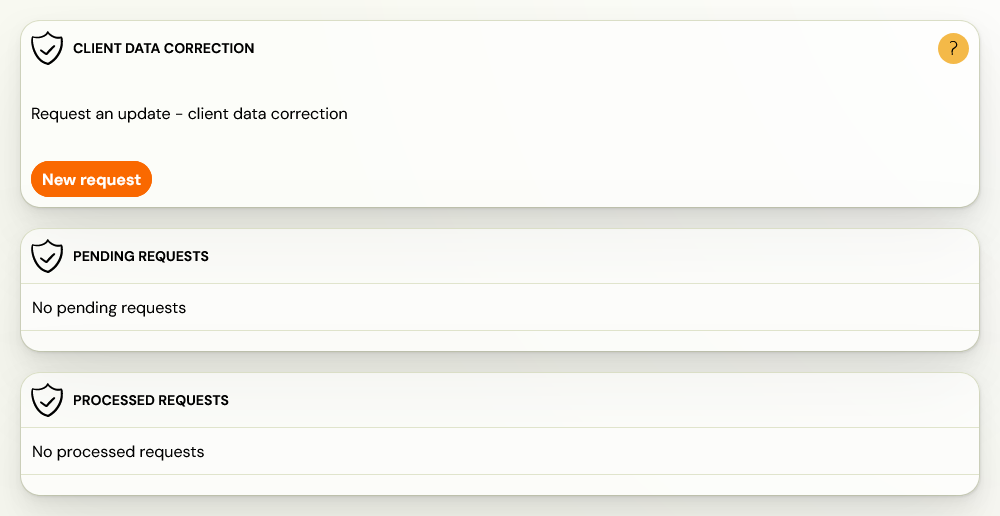Screen dimensions: 1000x516
Task: Select the "No processed requests" row
Action: 500,452
